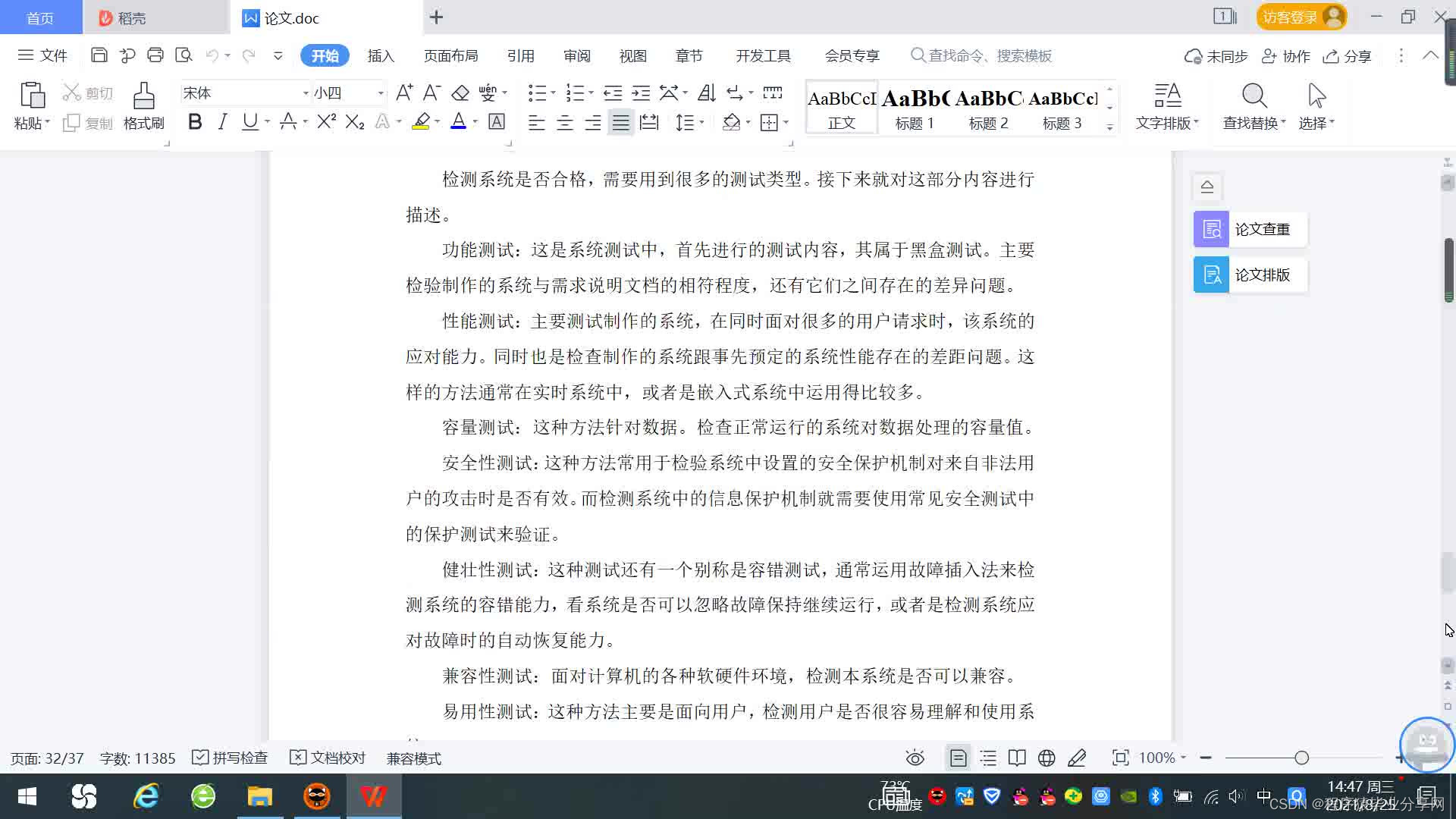Toggle bold formatting button
1456x819 pixels.
pos(195,122)
